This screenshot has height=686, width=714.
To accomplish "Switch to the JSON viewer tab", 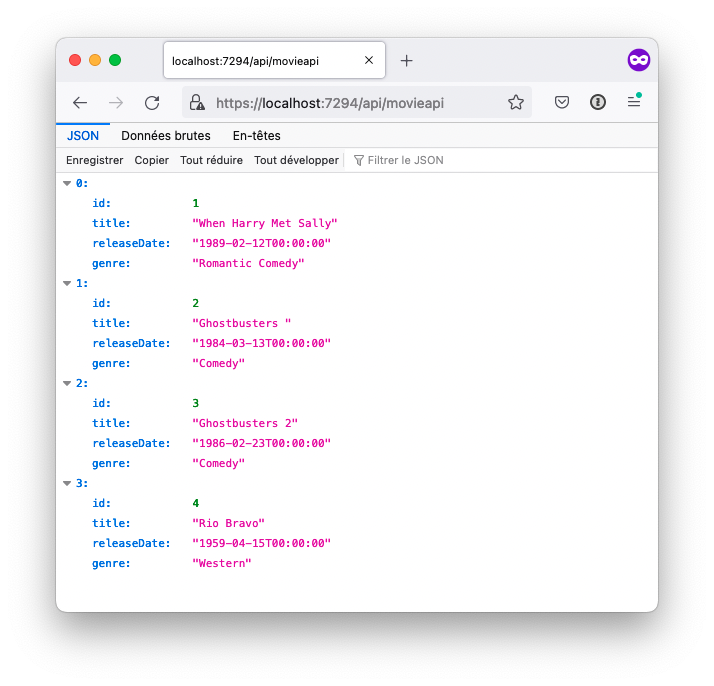I will (83, 136).
